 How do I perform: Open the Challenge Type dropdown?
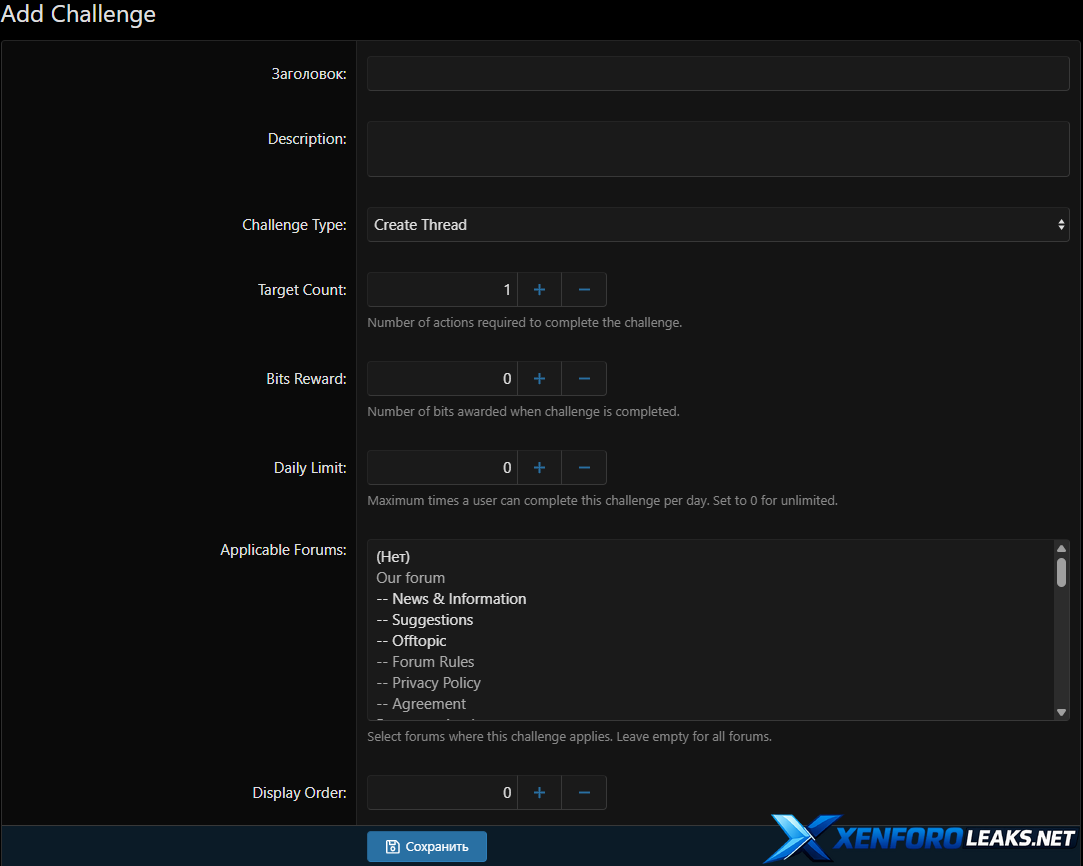point(717,225)
